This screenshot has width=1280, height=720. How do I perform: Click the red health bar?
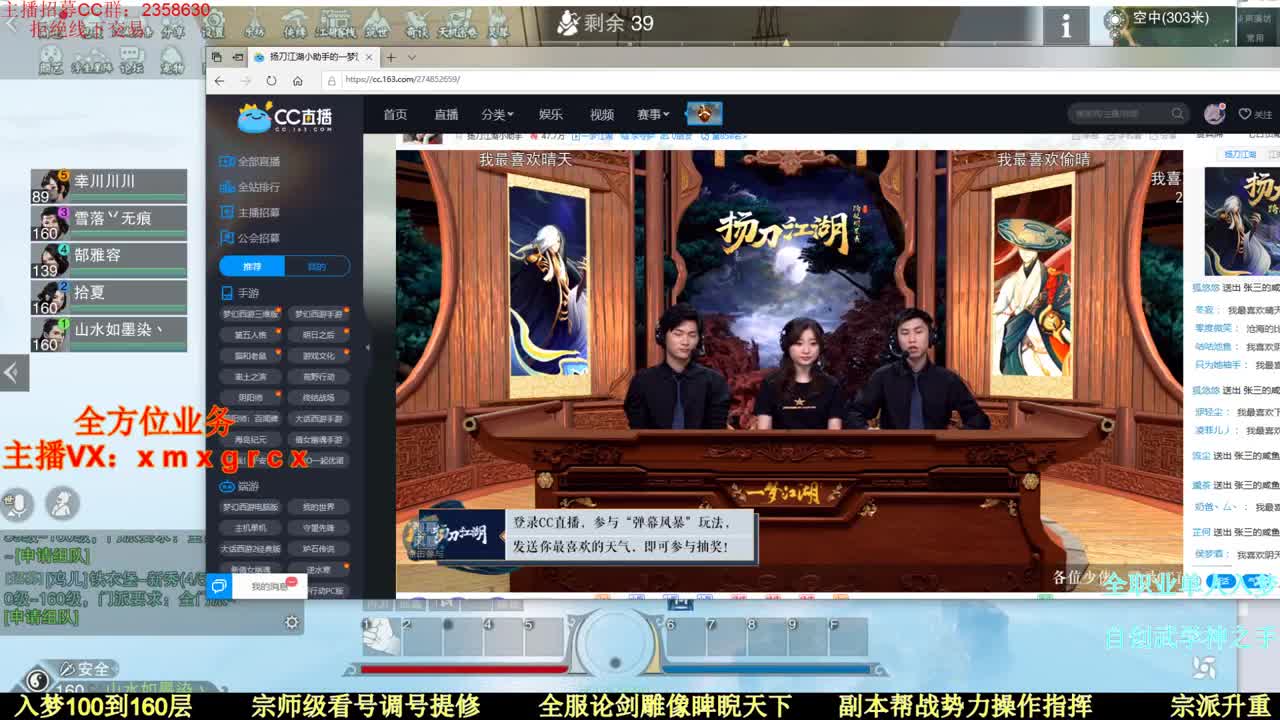point(464,669)
